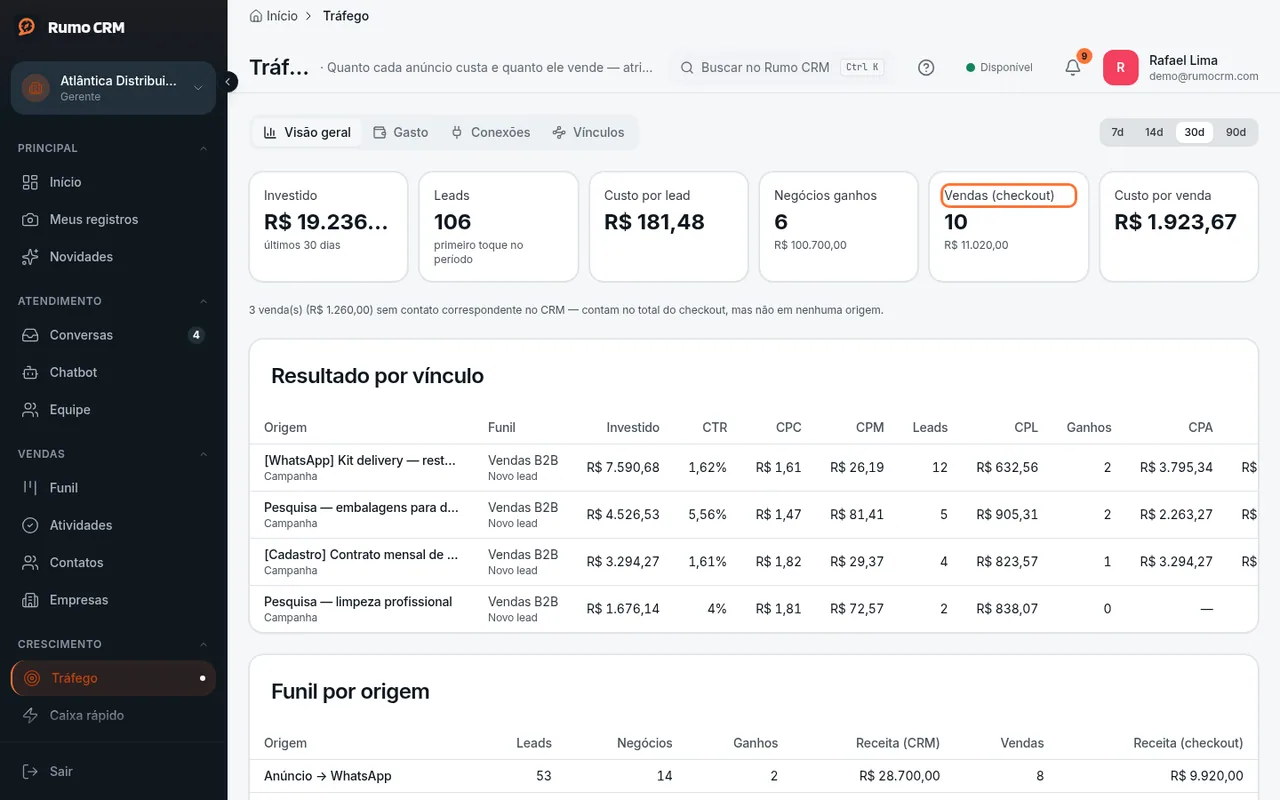
Task: Click the Contatos icon in the sidebar
Action: pyautogui.click(x=31, y=563)
